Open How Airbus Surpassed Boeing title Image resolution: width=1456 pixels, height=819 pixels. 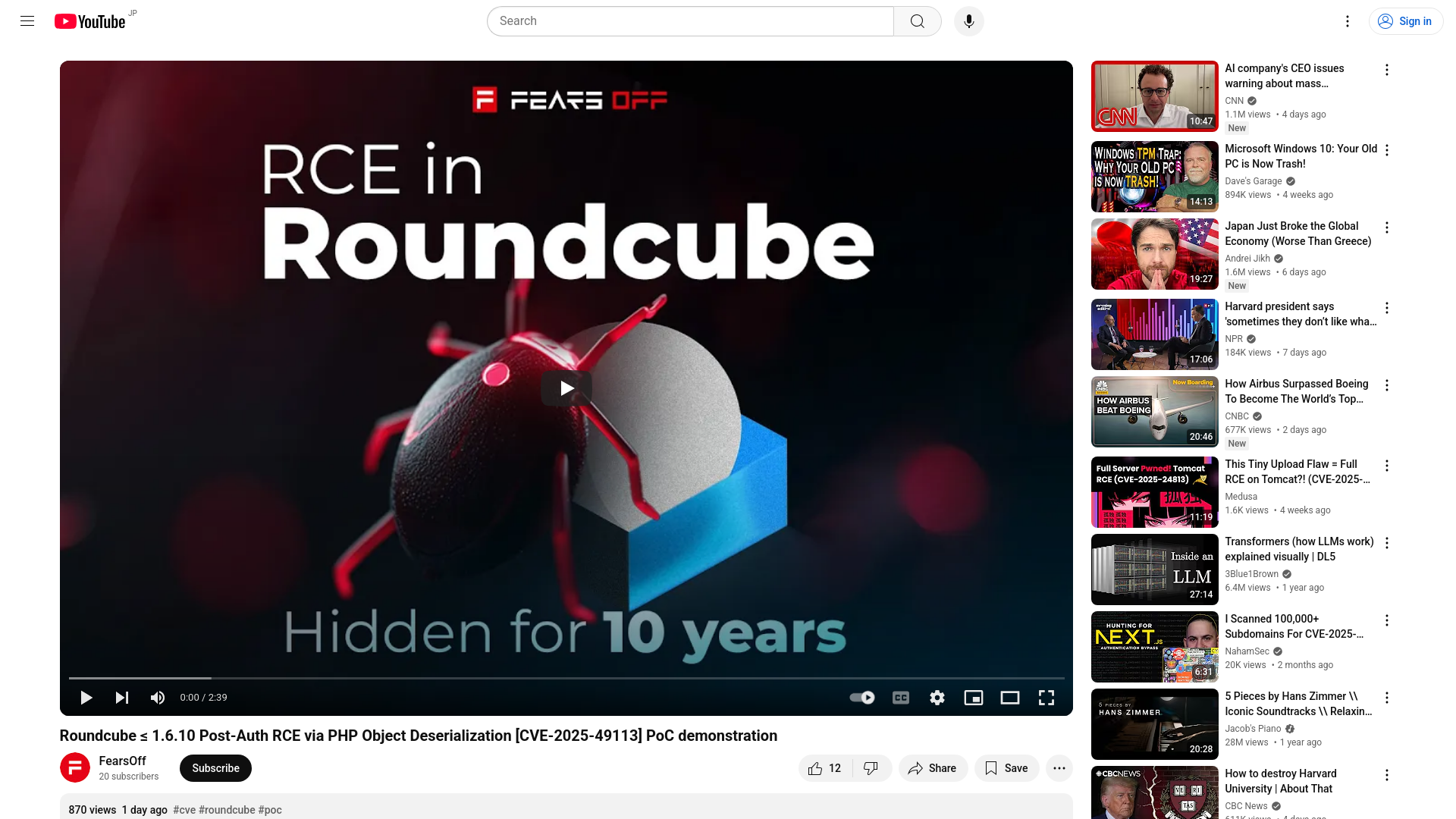(1297, 391)
